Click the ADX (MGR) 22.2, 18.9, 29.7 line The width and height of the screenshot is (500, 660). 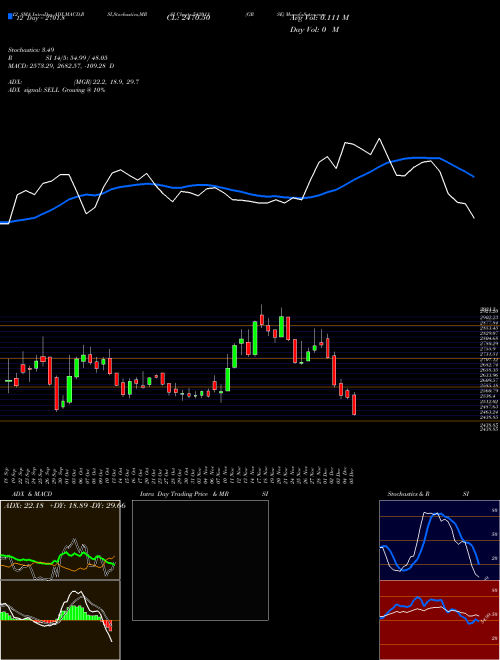(73, 82)
